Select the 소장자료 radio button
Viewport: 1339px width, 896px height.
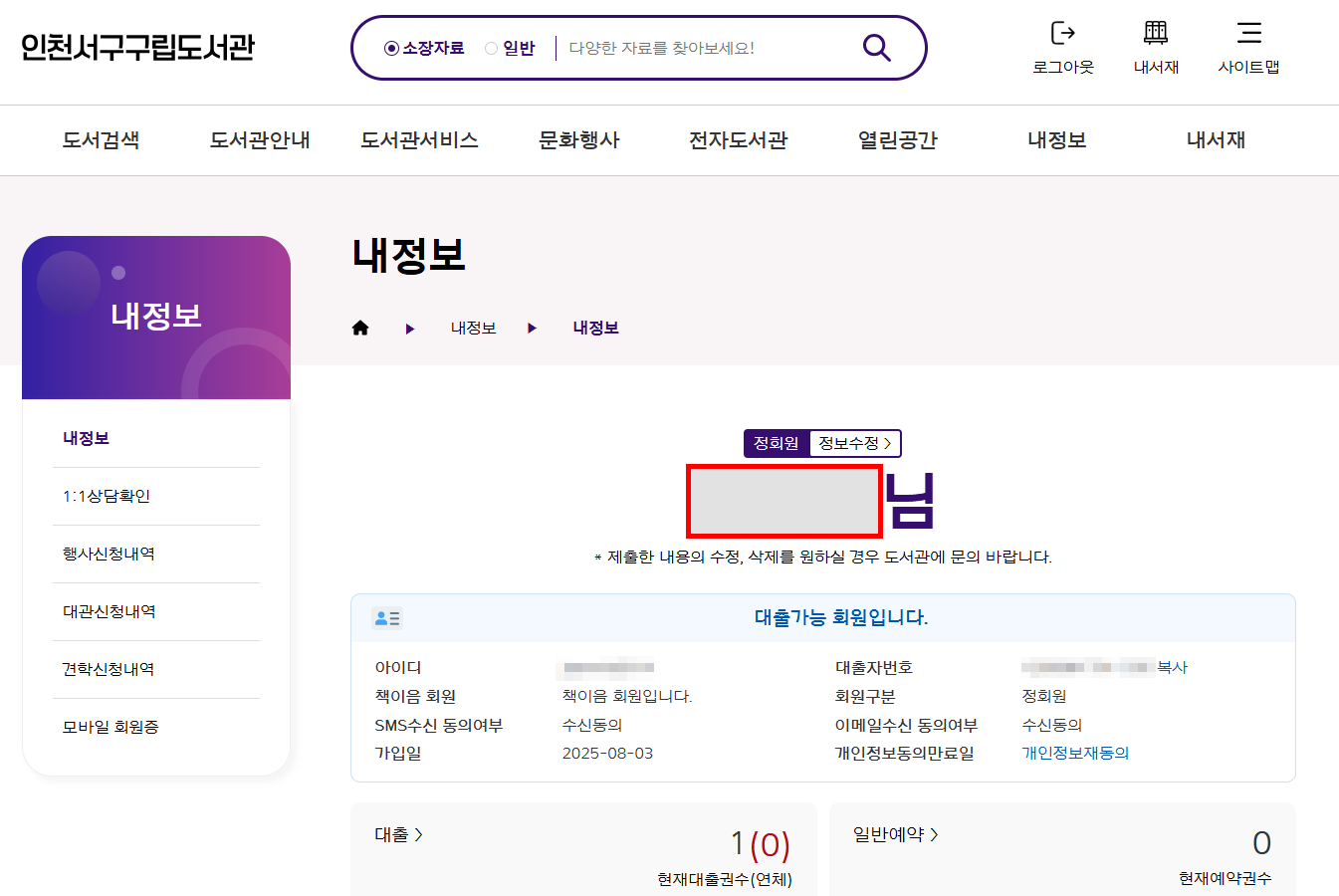tap(389, 46)
